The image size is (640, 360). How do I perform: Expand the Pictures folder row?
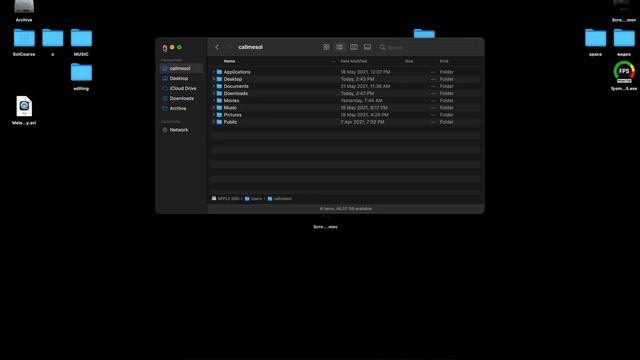coord(214,115)
